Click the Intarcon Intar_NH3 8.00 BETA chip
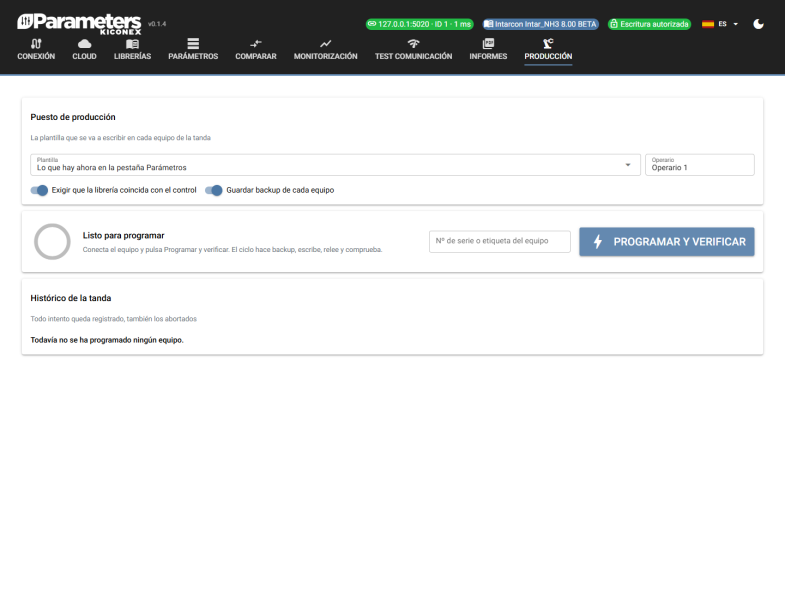 point(541,24)
